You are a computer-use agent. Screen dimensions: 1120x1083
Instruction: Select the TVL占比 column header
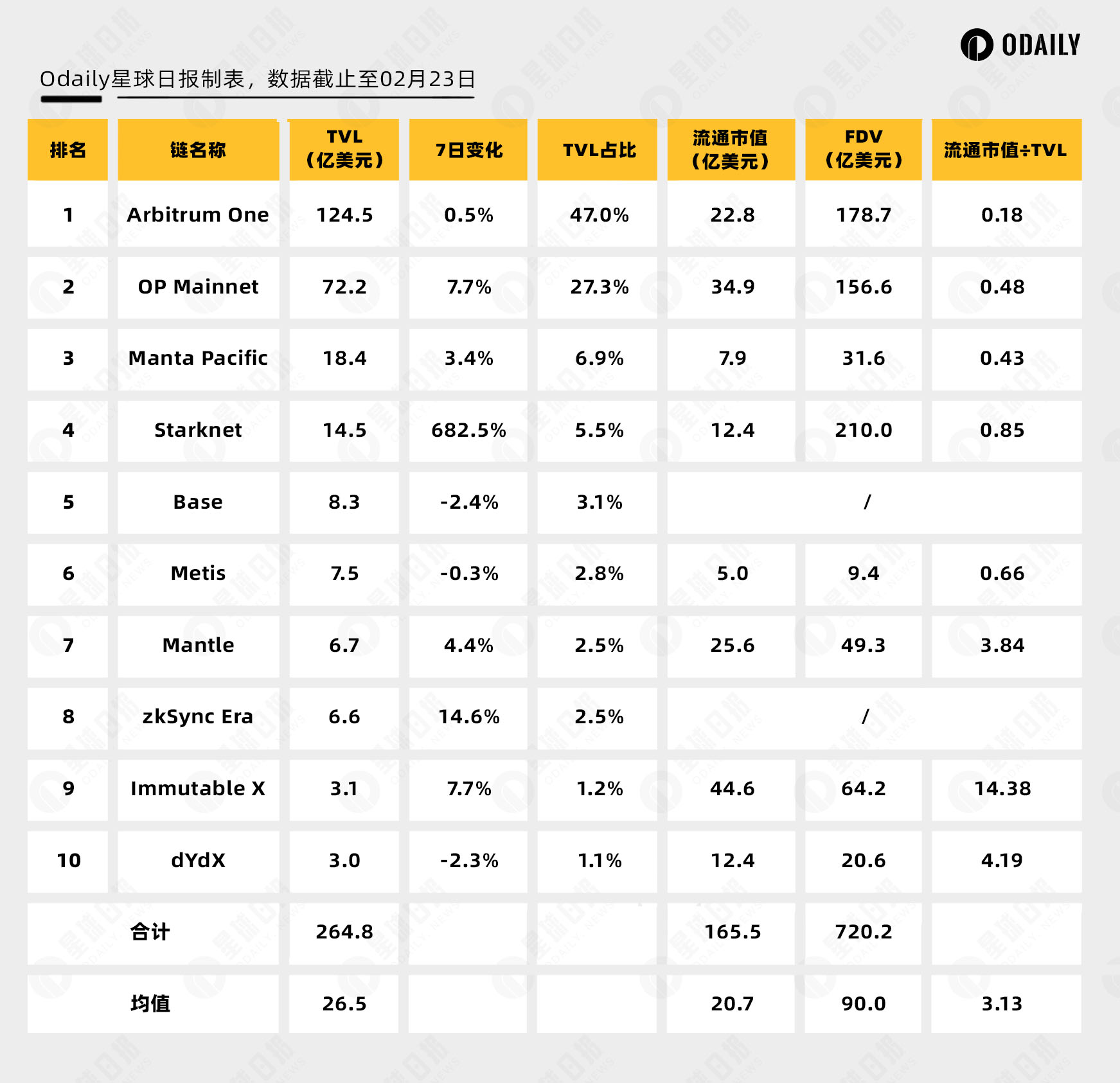click(598, 150)
